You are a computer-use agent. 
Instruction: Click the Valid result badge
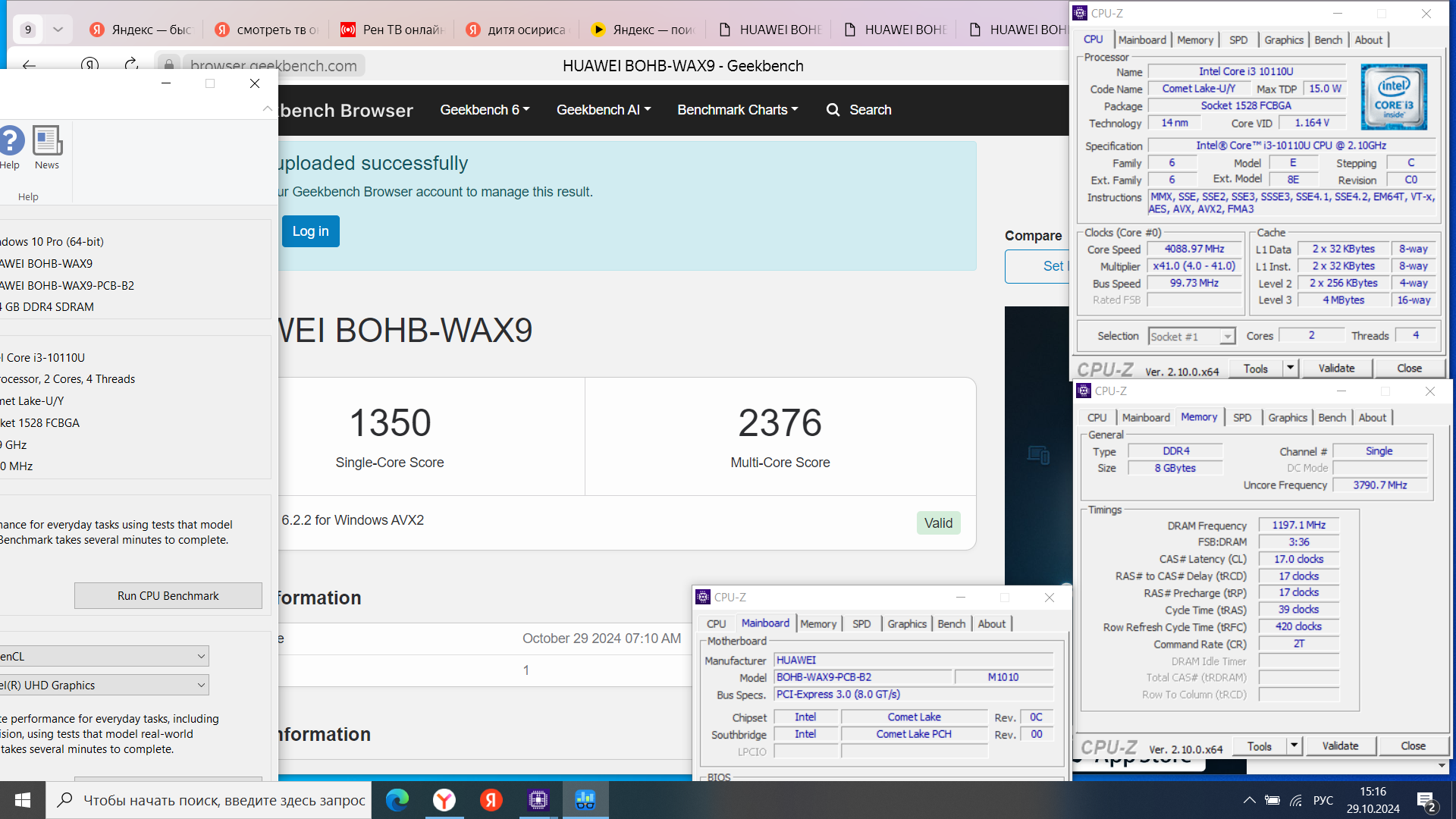[938, 523]
